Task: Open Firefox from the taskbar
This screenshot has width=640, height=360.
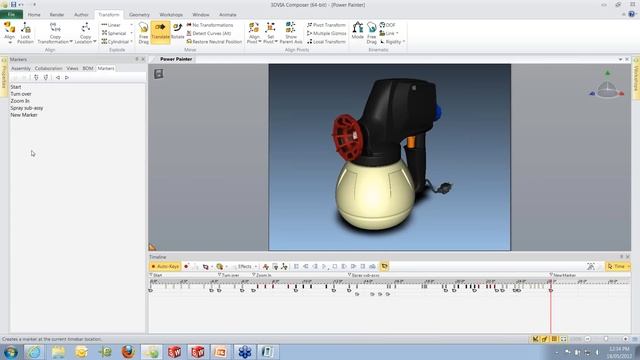Action: (x=128, y=352)
